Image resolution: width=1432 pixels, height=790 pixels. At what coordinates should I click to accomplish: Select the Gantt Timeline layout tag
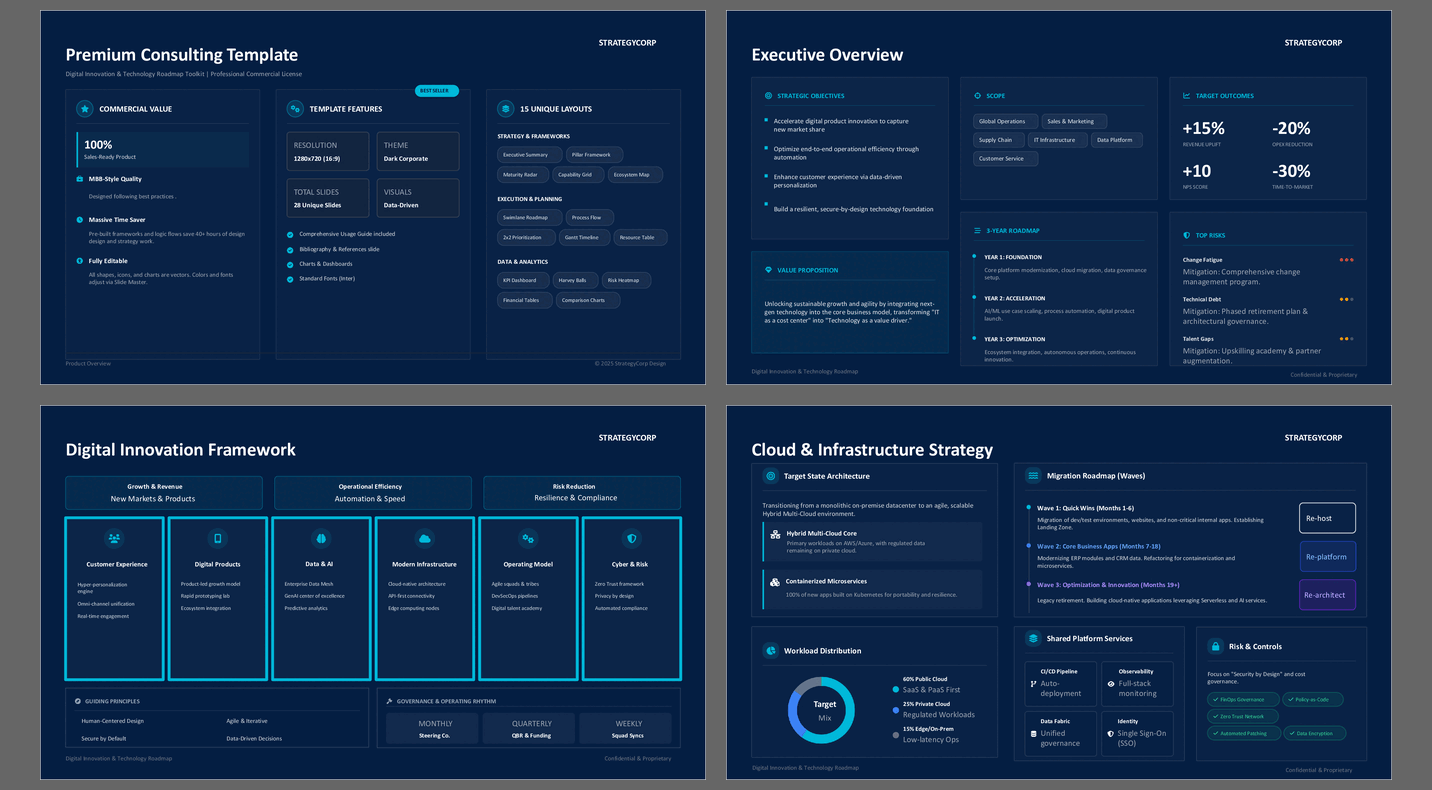coord(581,238)
